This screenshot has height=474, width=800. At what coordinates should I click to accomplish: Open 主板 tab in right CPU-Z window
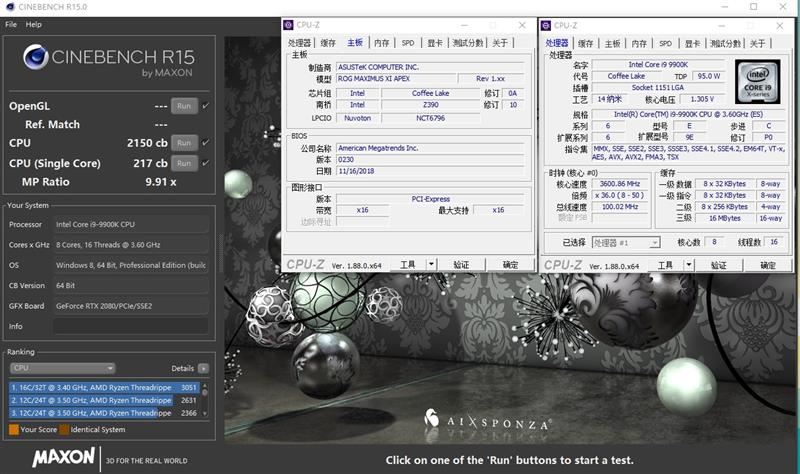click(612, 43)
